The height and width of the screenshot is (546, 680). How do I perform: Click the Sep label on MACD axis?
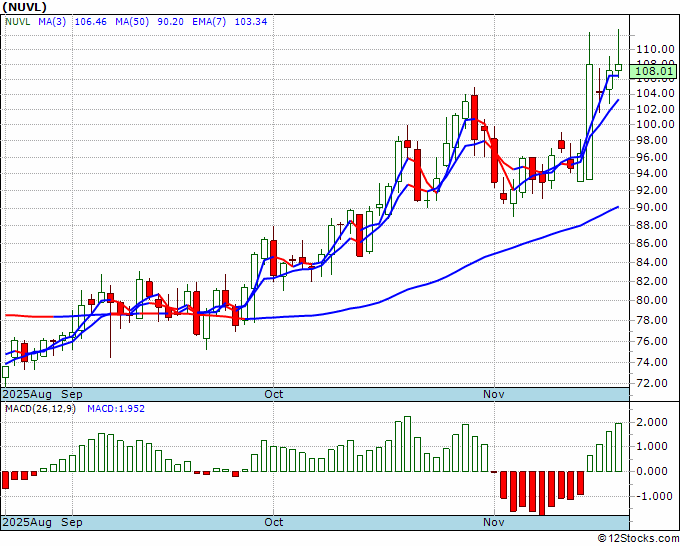tap(72, 522)
